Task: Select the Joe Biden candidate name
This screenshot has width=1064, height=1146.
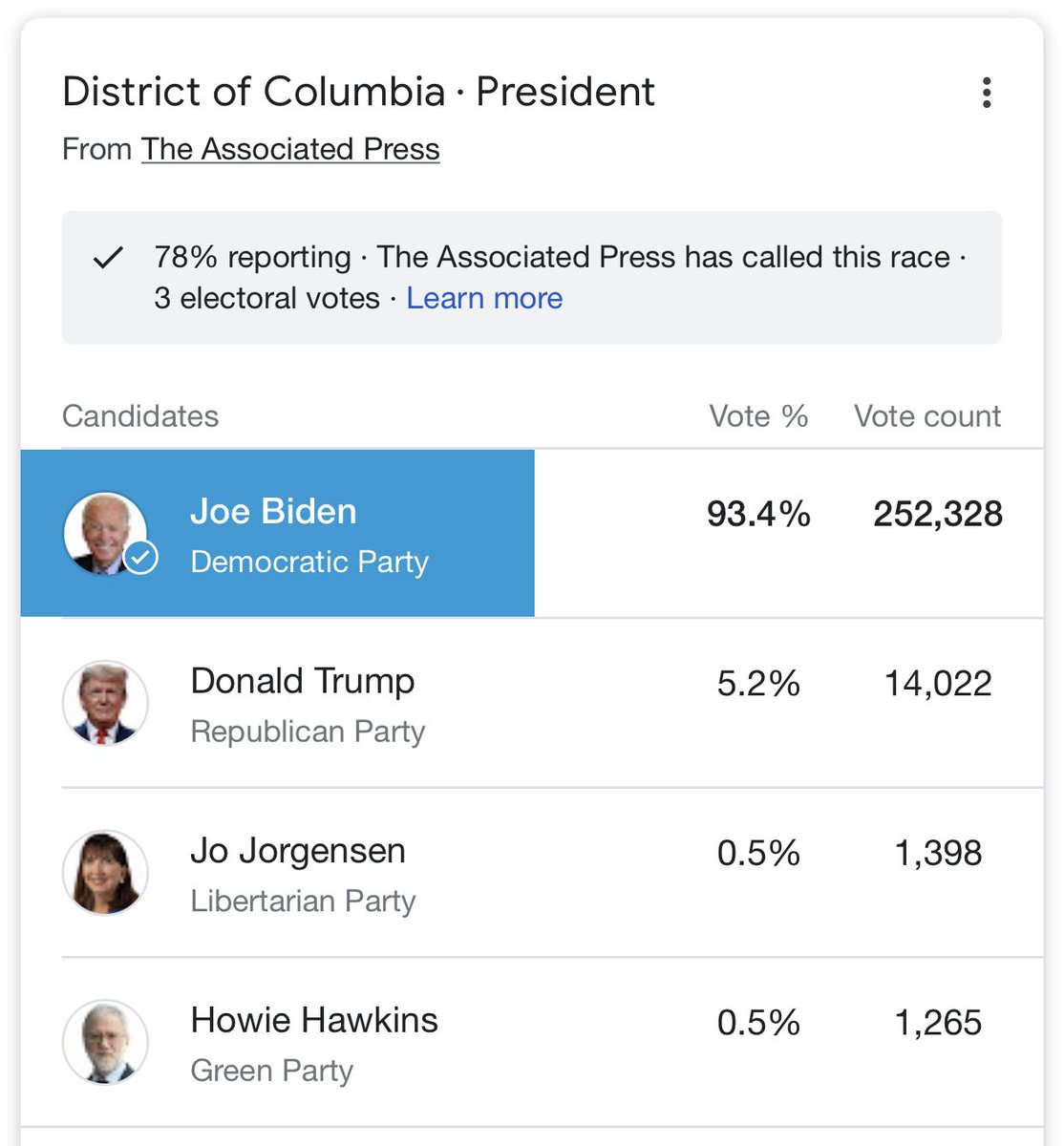Action: 273,512
